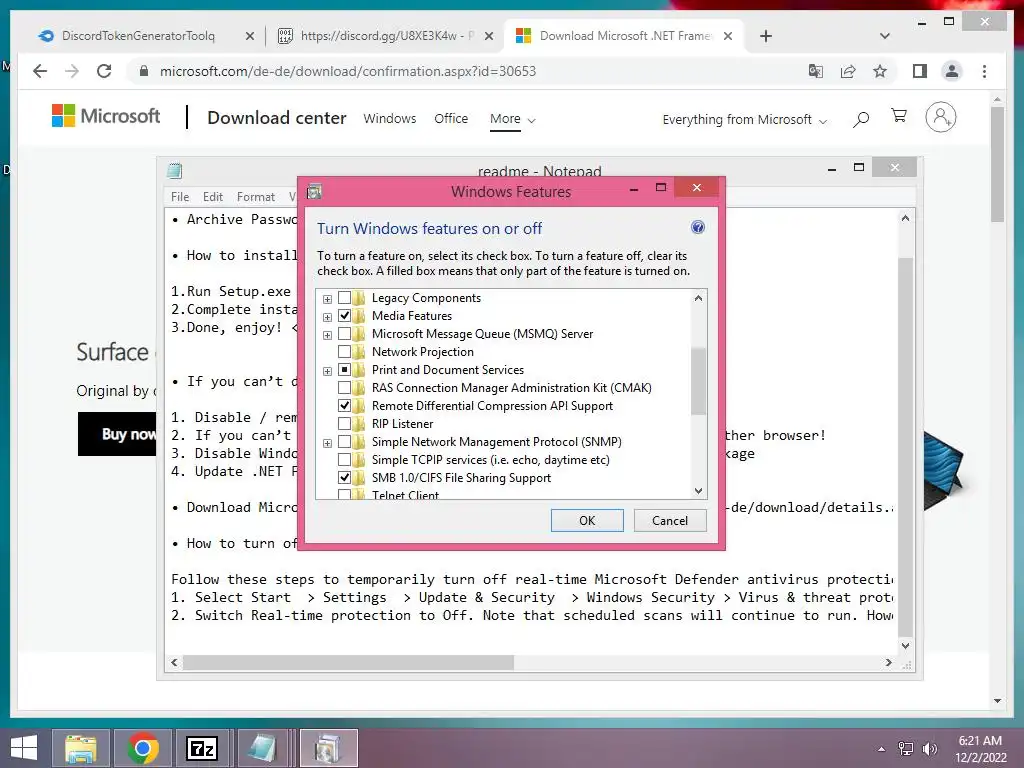Click the Notepad horizontal scrollbar thumb
Image resolution: width=1024 pixels, height=768 pixels.
[348, 662]
